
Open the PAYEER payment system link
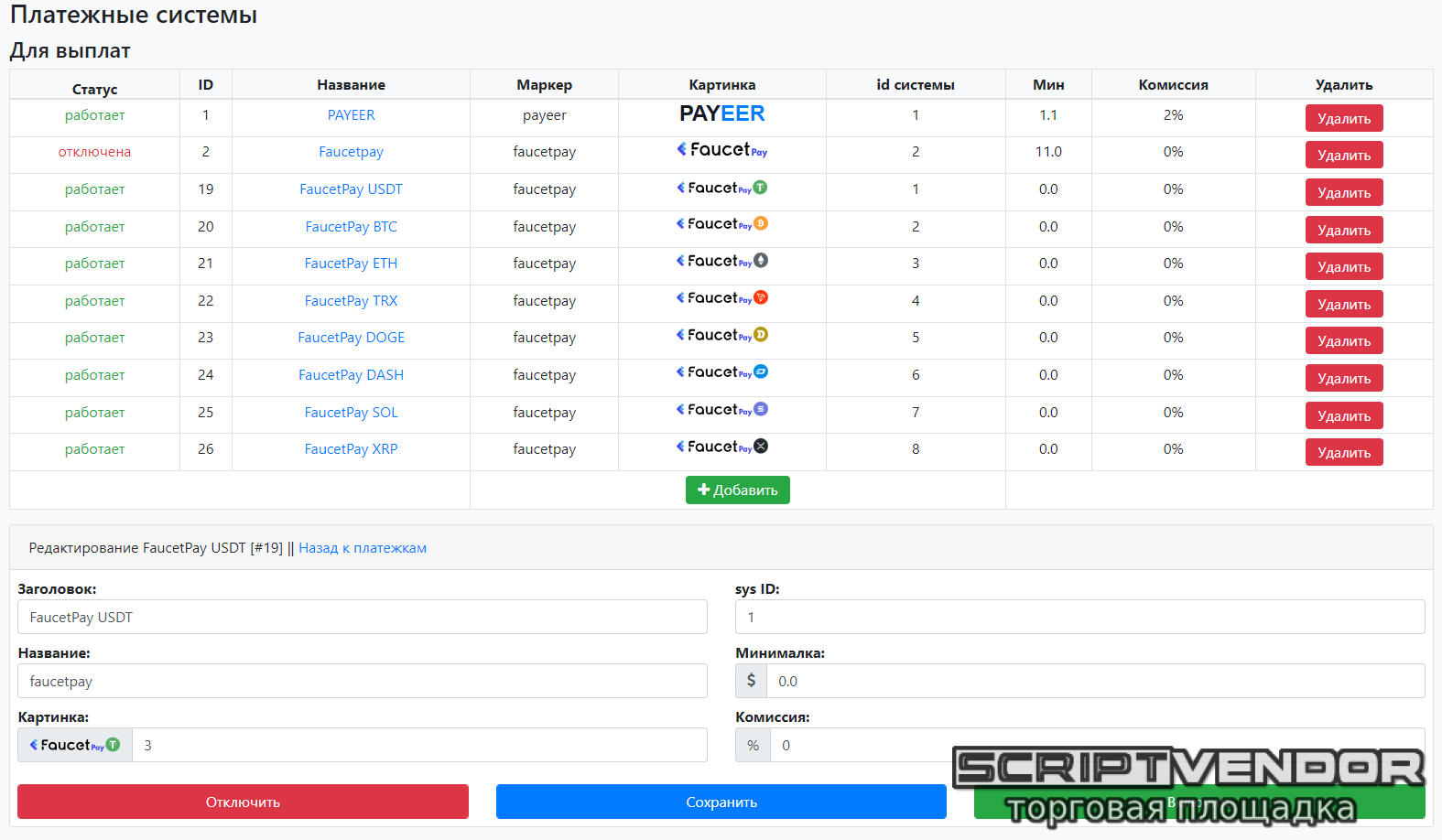pyautogui.click(x=352, y=115)
